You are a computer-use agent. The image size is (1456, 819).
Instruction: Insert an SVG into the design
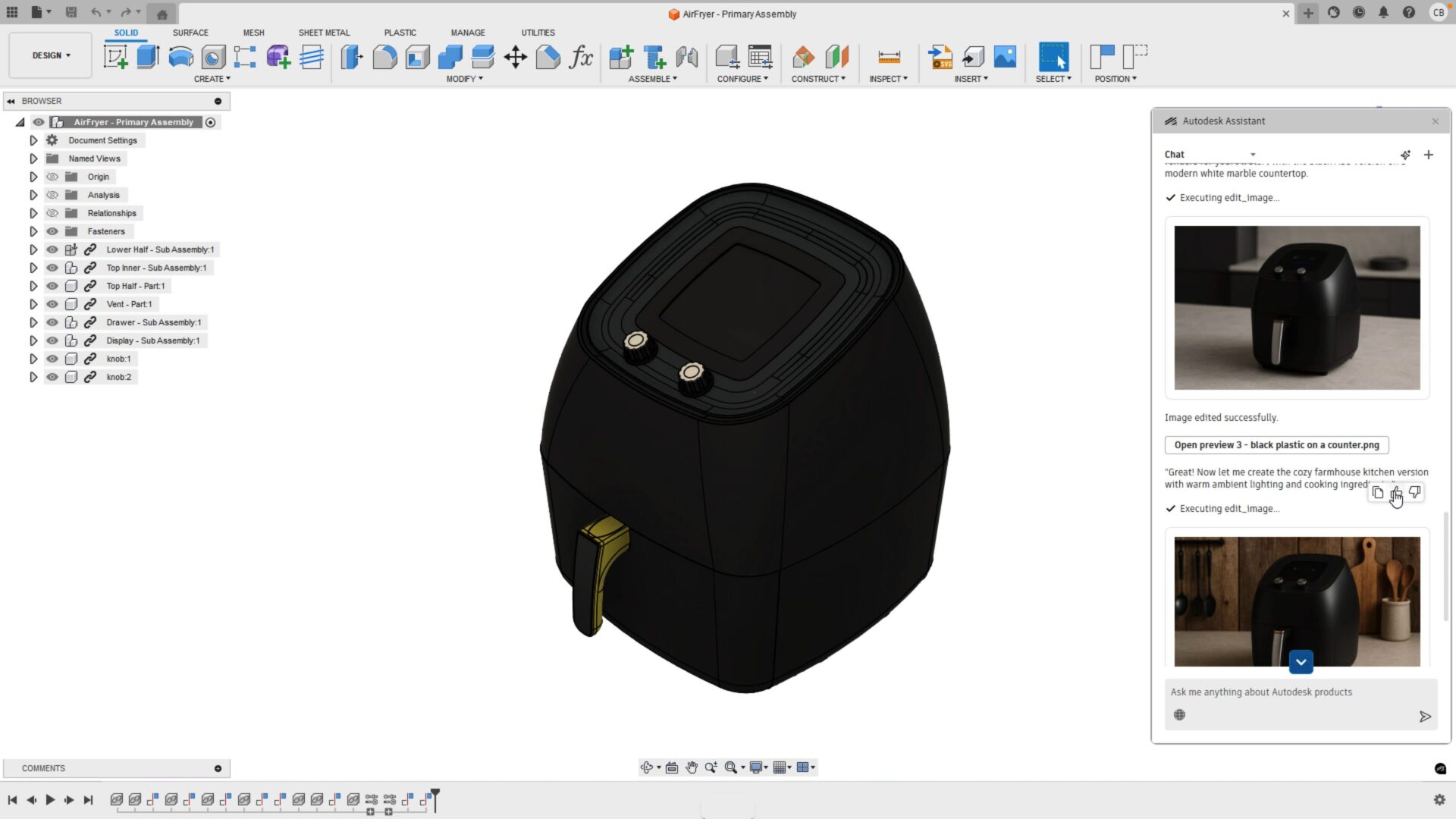click(x=941, y=57)
